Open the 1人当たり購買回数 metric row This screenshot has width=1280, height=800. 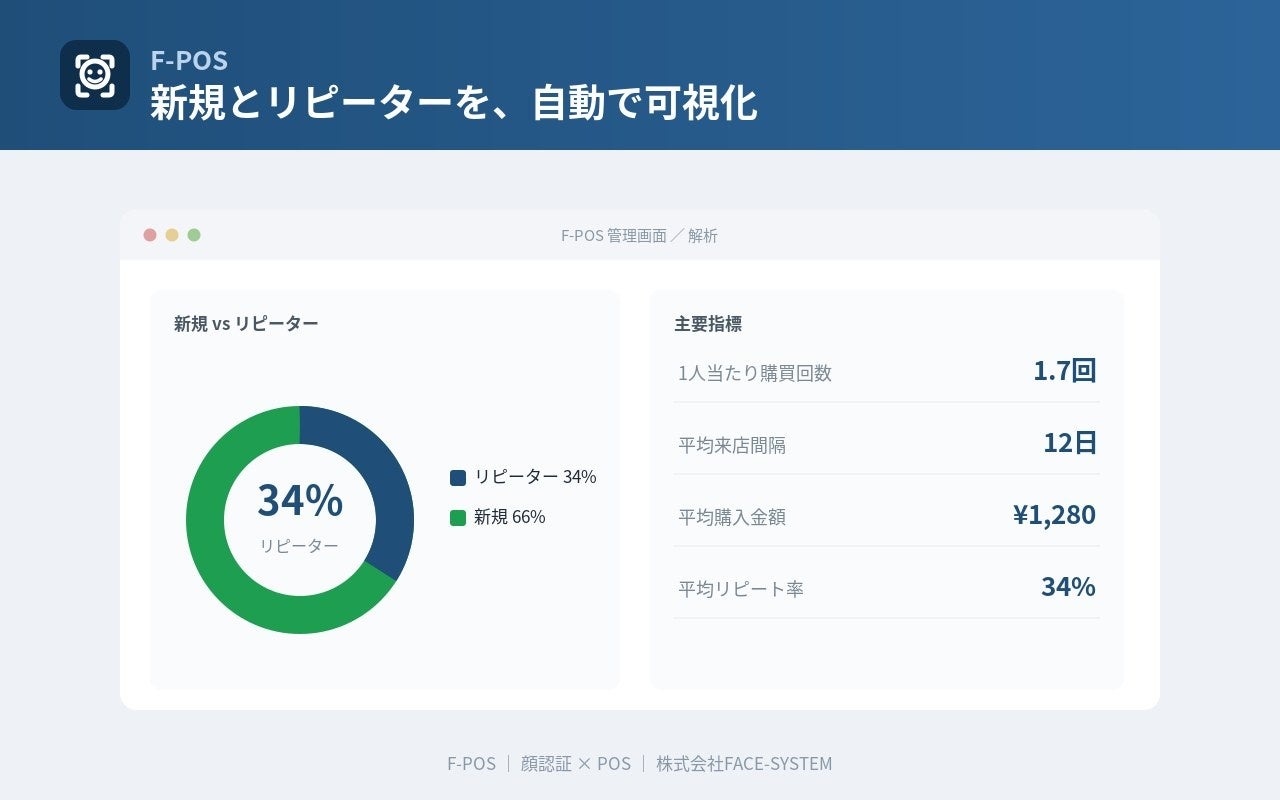click(887, 372)
